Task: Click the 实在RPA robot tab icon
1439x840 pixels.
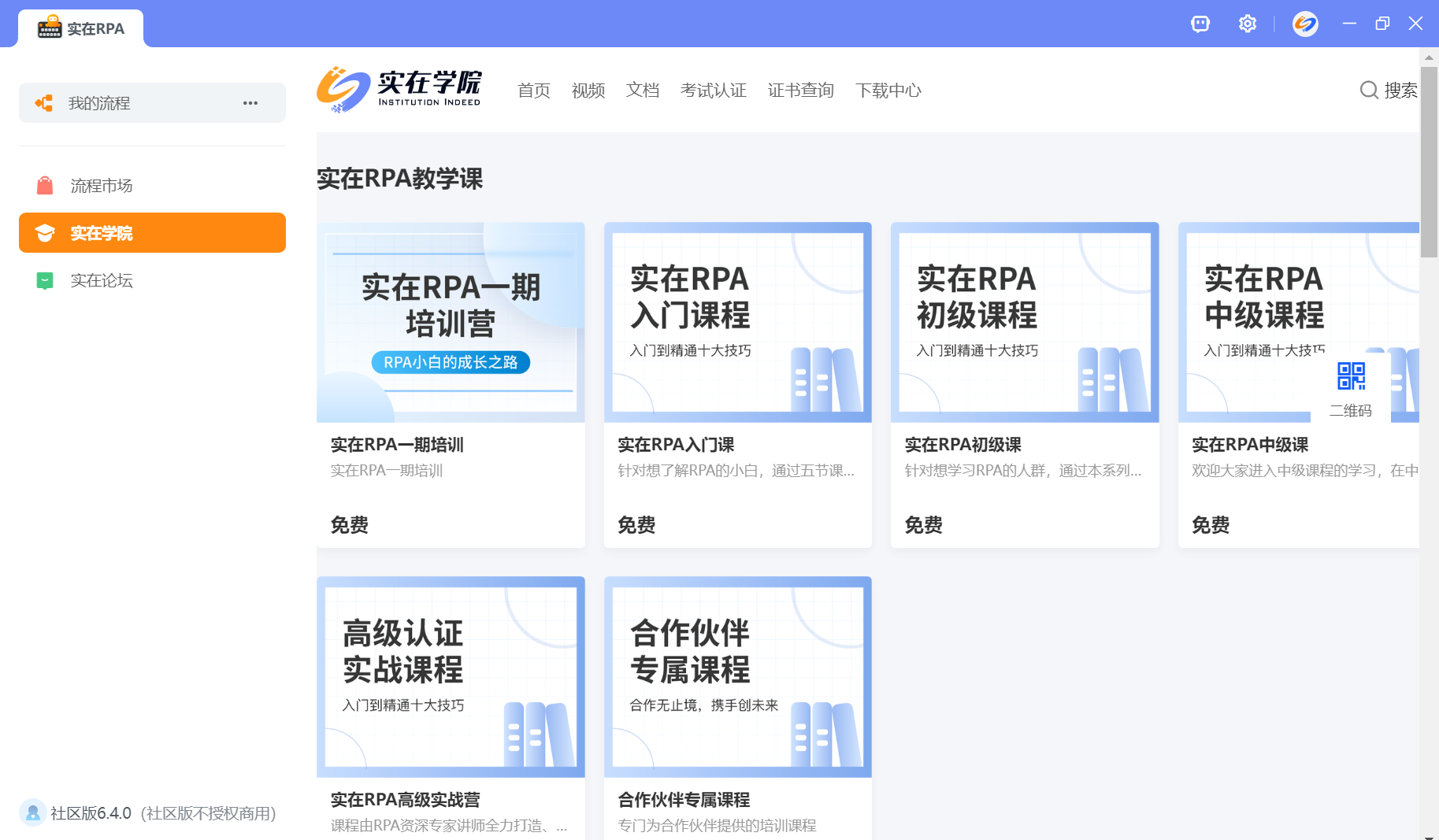Action: (x=50, y=28)
